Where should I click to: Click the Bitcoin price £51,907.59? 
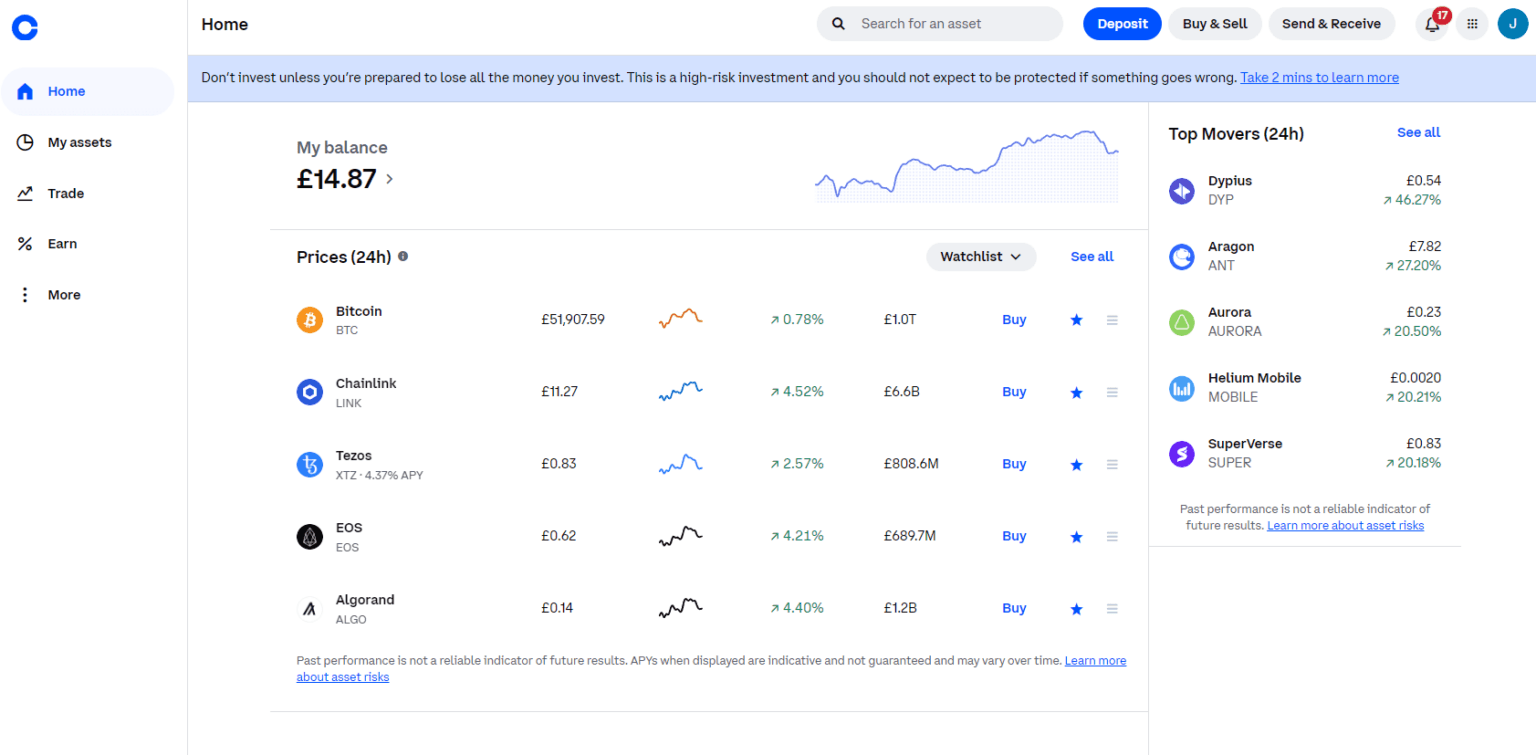coord(573,320)
